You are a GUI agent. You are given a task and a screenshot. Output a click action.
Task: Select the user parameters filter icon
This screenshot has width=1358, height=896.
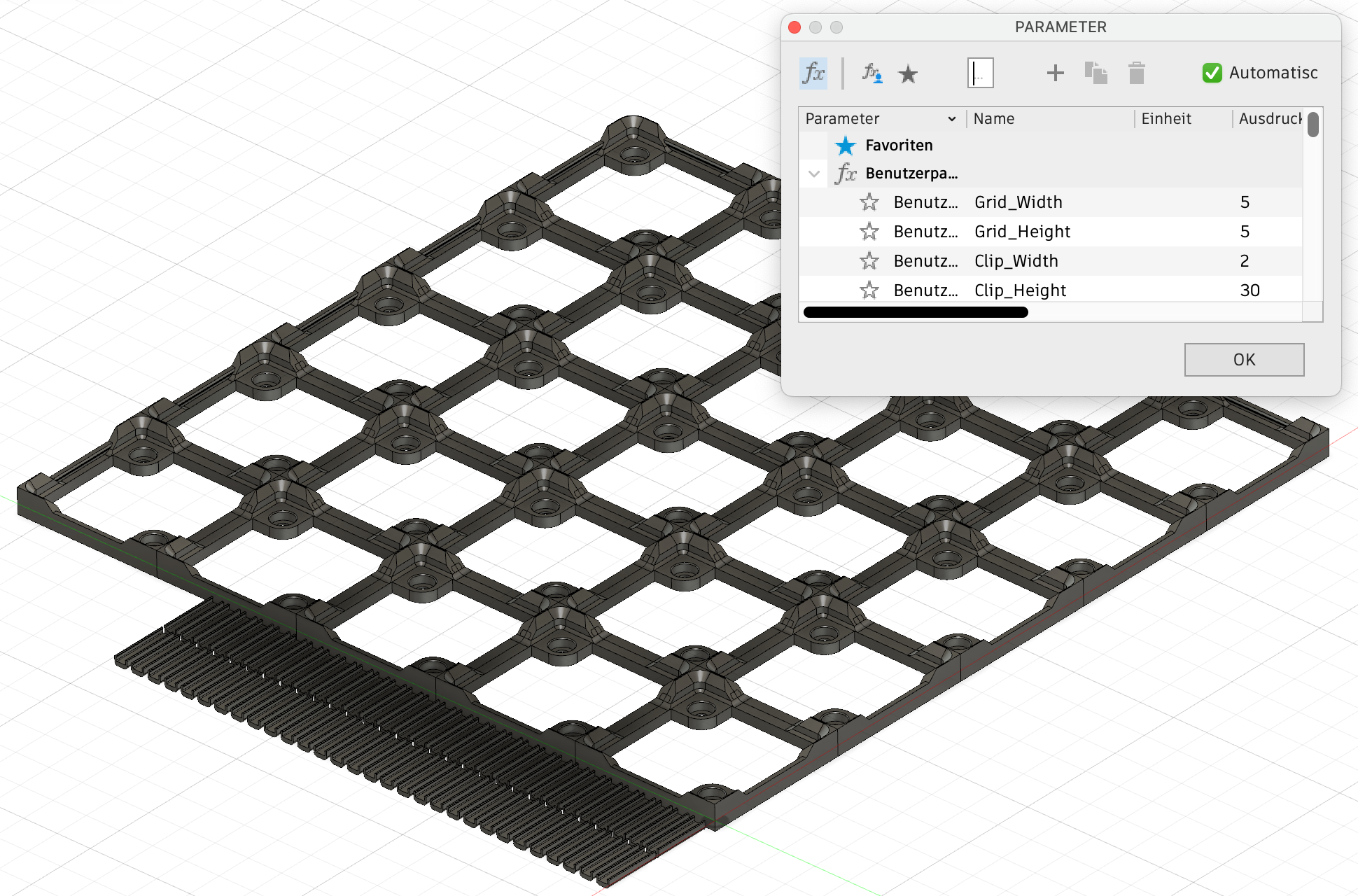pos(870,72)
